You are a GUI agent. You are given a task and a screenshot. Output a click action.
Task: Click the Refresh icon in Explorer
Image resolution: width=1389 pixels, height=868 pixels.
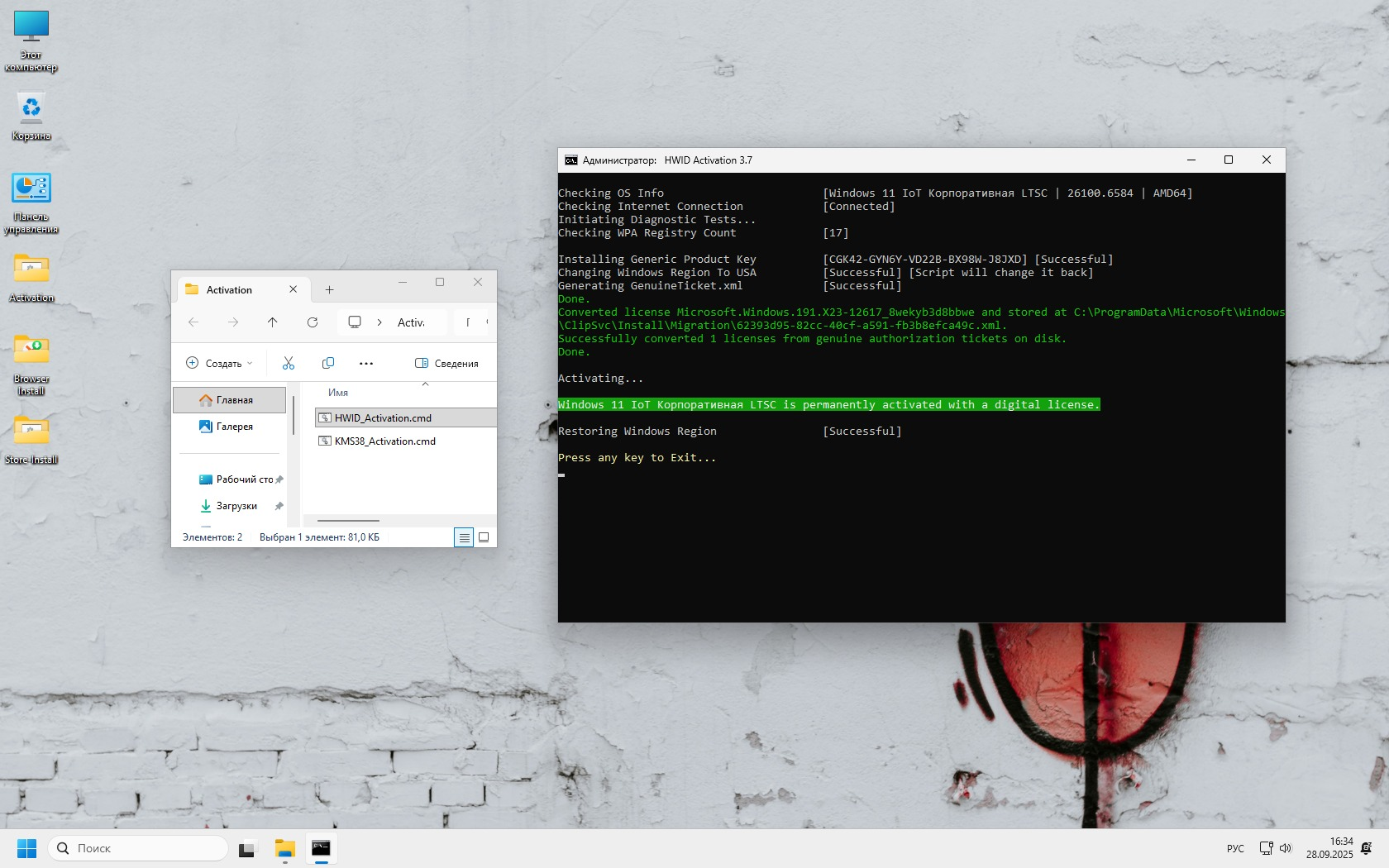pos(313,322)
